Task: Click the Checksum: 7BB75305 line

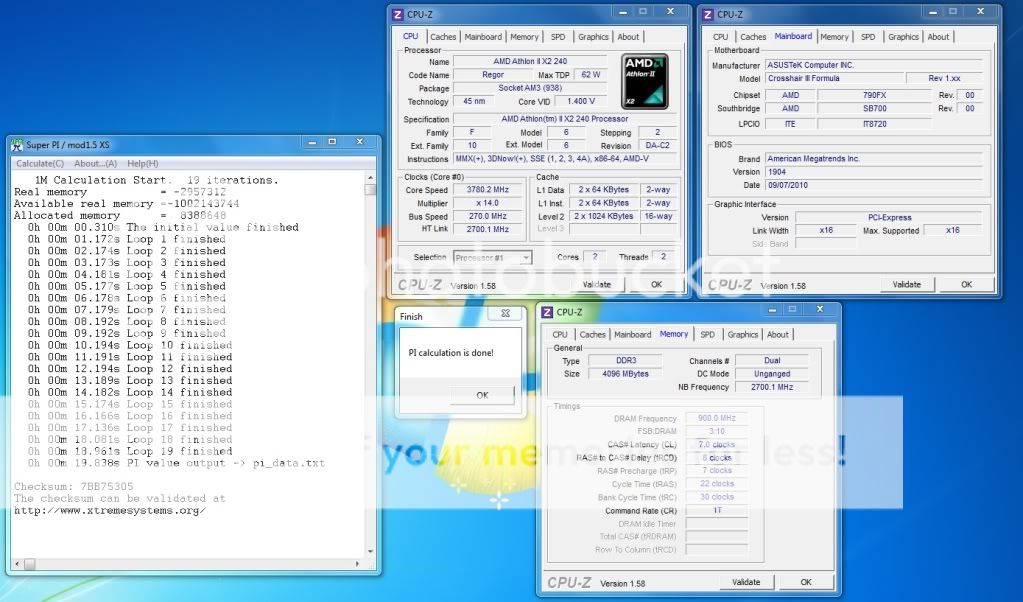Action: click(74, 487)
